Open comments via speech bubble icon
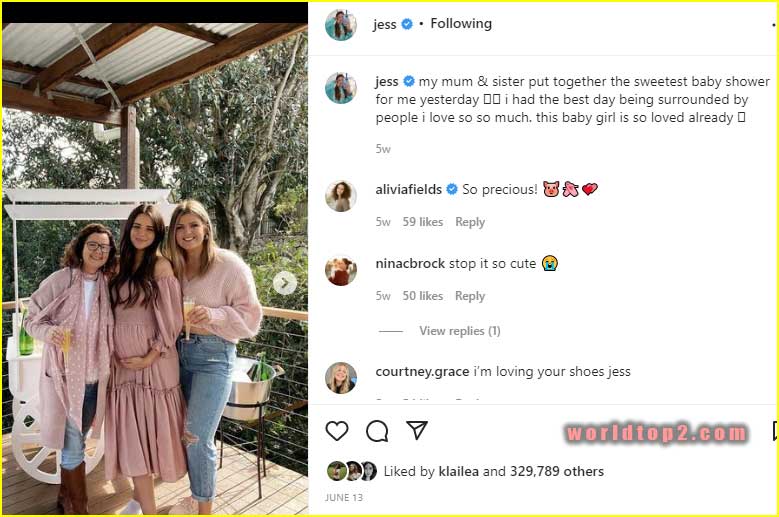The height and width of the screenshot is (517, 779). (x=377, y=431)
